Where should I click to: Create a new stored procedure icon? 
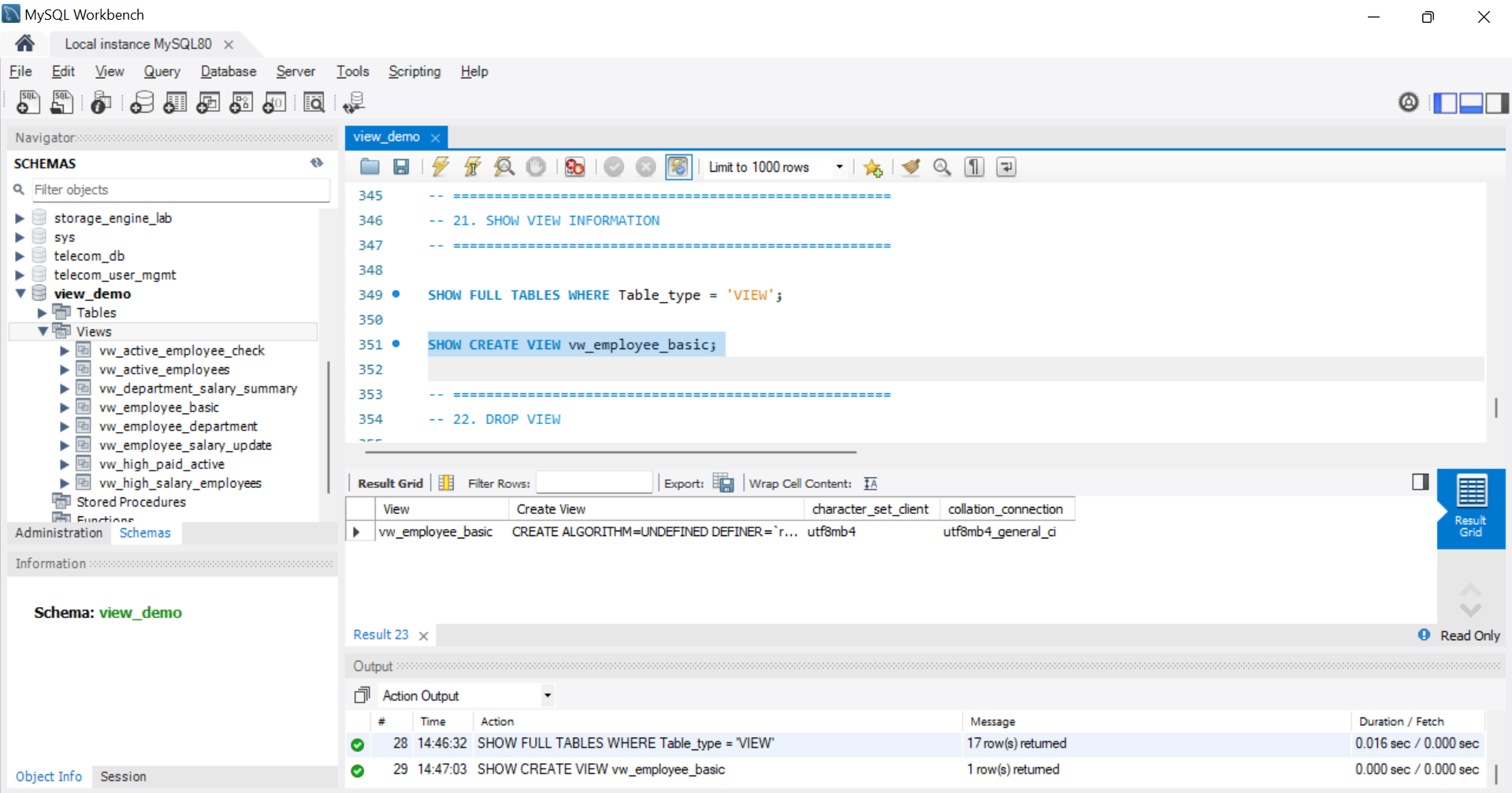click(x=241, y=102)
